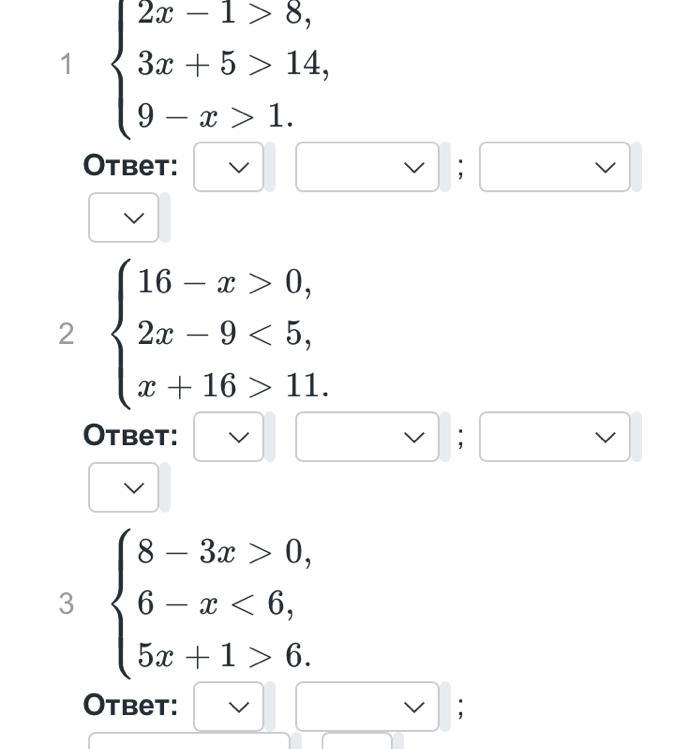The width and height of the screenshot is (693, 749).
Task: Open the closing bracket dropdown for system 2
Action: pyautogui.click(x=123, y=487)
